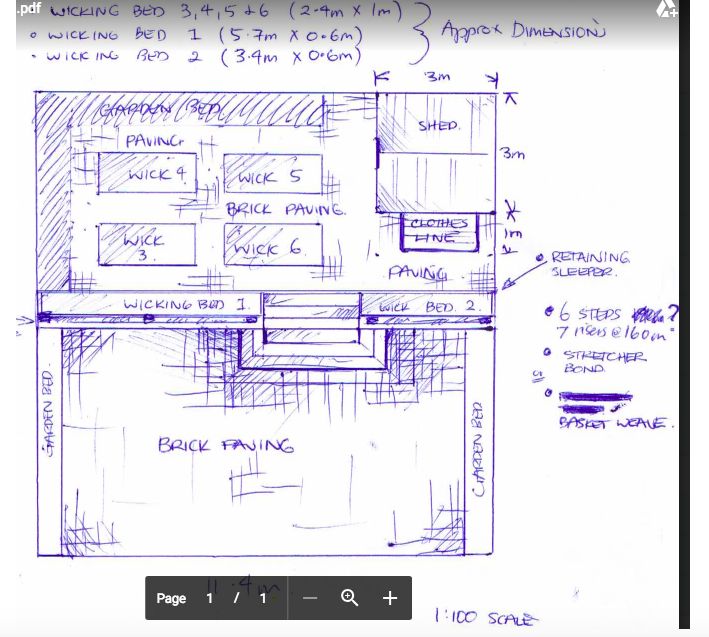Viewport: 709px width, 637px height.
Task: Click the '1:100 SCALE' text
Action: coord(487,617)
